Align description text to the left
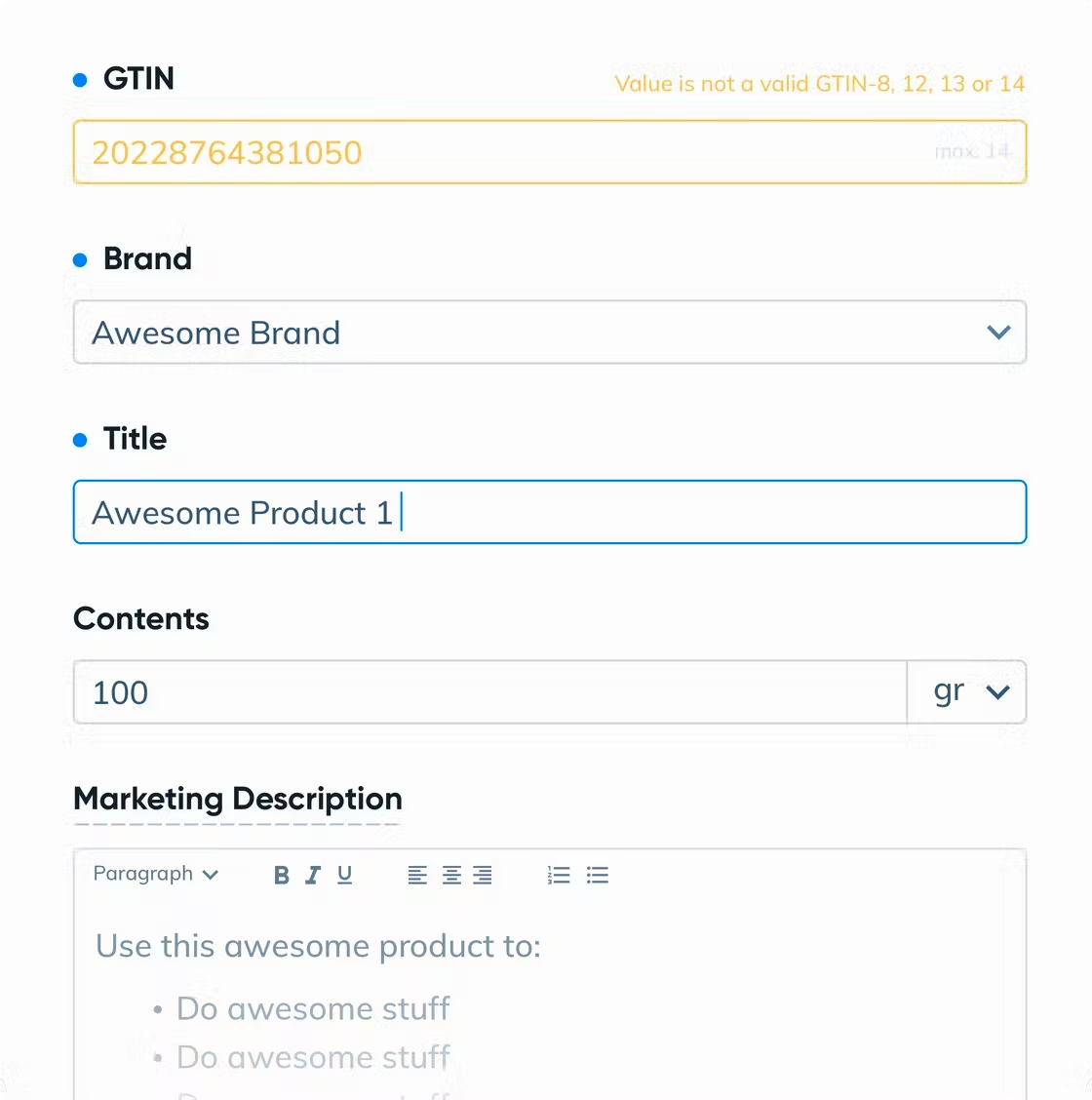Image resolution: width=1092 pixels, height=1100 pixels. coord(417,875)
